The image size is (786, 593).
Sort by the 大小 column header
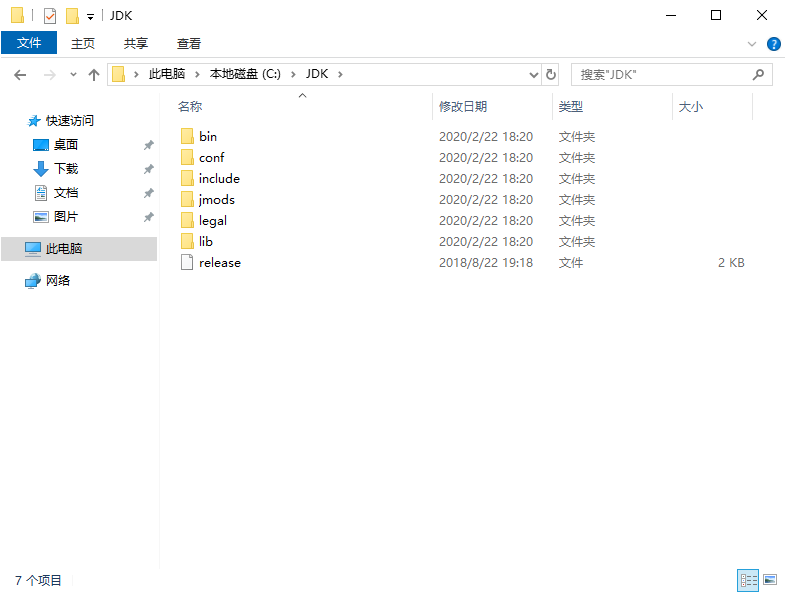click(x=690, y=106)
